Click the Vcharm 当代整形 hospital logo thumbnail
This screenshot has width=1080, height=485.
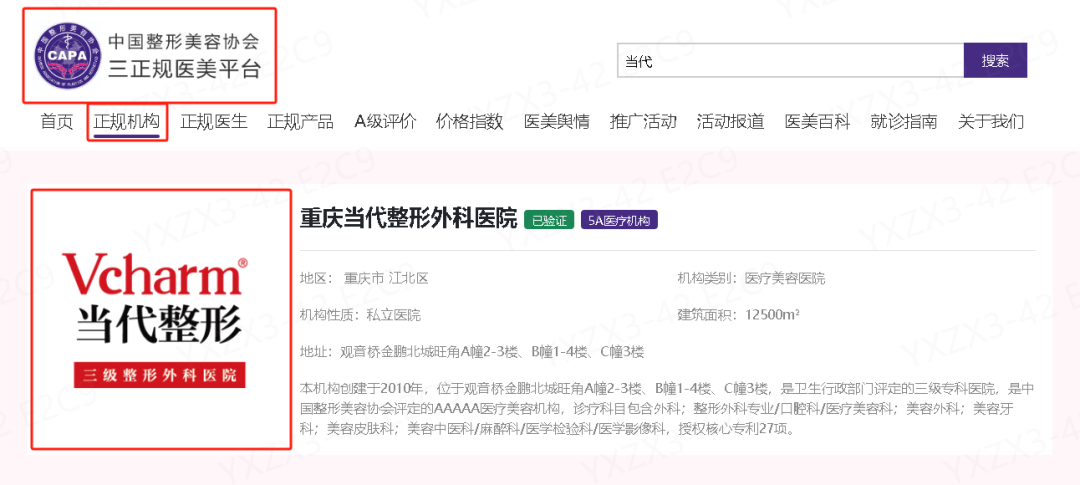(x=161, y=319)
